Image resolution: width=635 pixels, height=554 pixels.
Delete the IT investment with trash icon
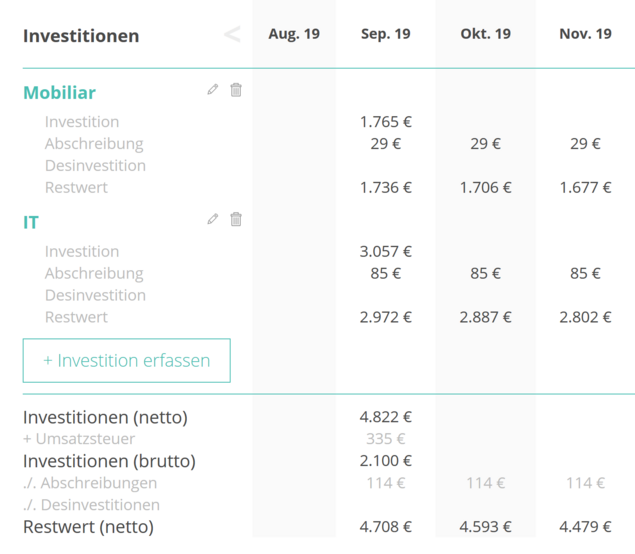236,219
